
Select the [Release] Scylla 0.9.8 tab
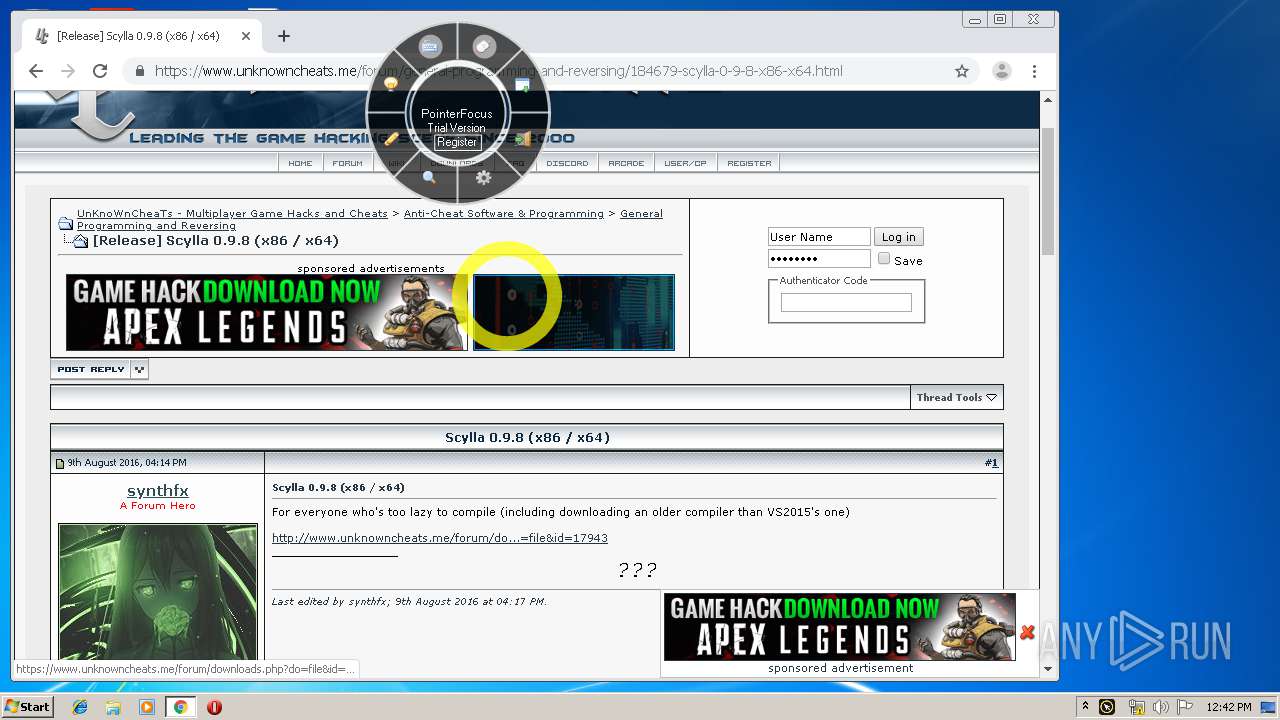coord(142,36)
